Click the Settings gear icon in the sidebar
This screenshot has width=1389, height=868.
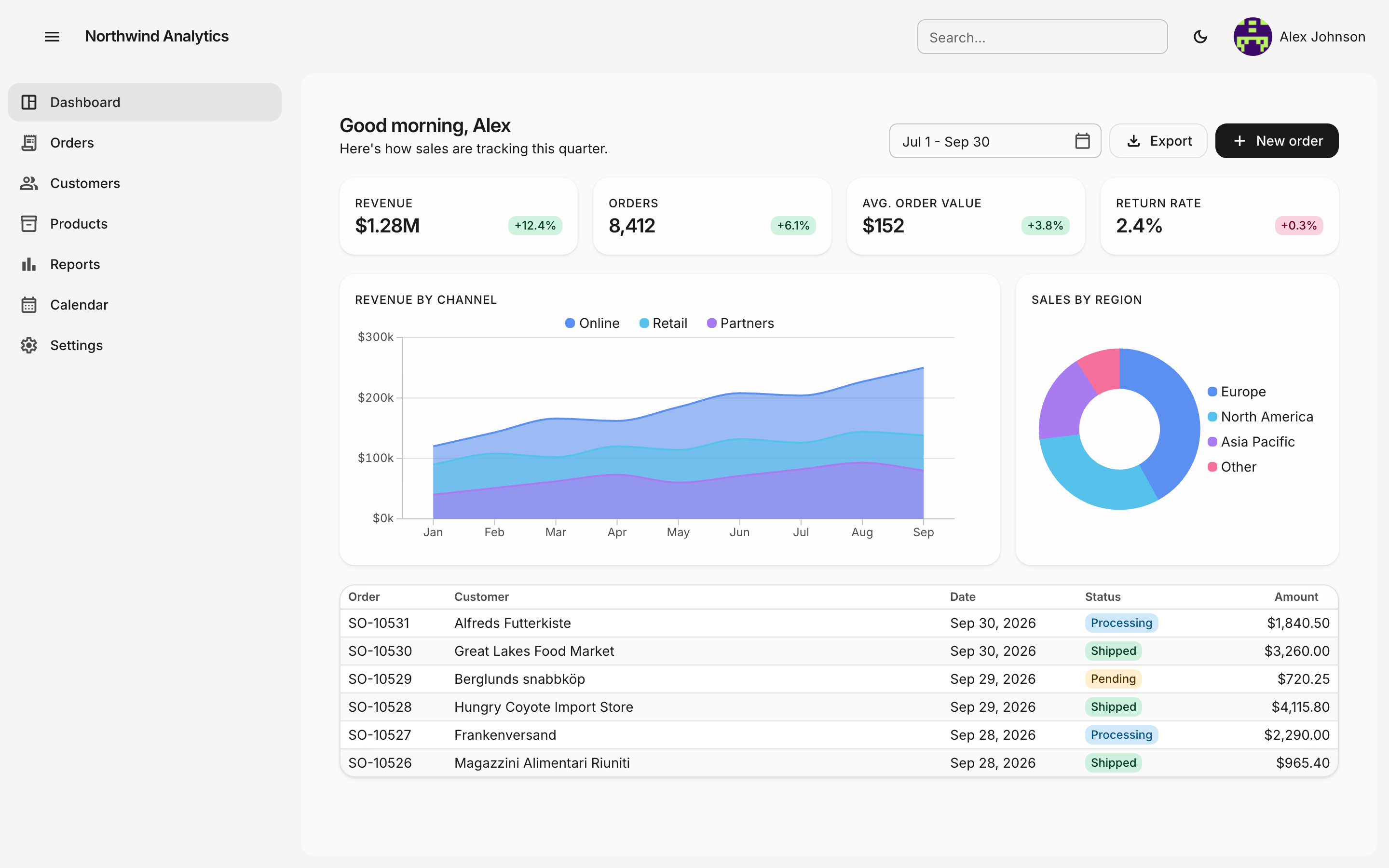pos(29,345)
